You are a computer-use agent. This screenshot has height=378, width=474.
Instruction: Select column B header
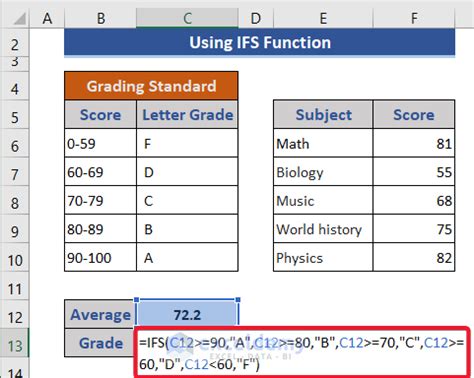click(101, 18)
